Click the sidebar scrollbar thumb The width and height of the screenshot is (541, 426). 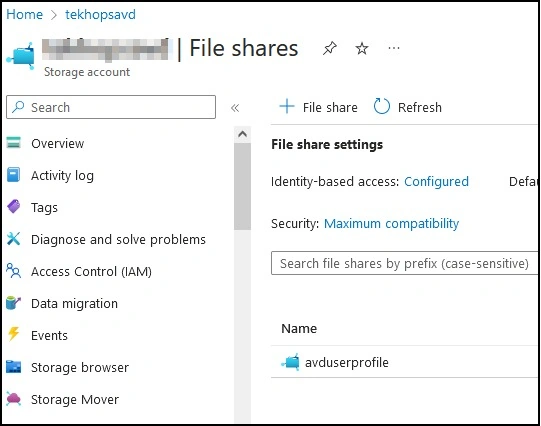click(243, 187)
